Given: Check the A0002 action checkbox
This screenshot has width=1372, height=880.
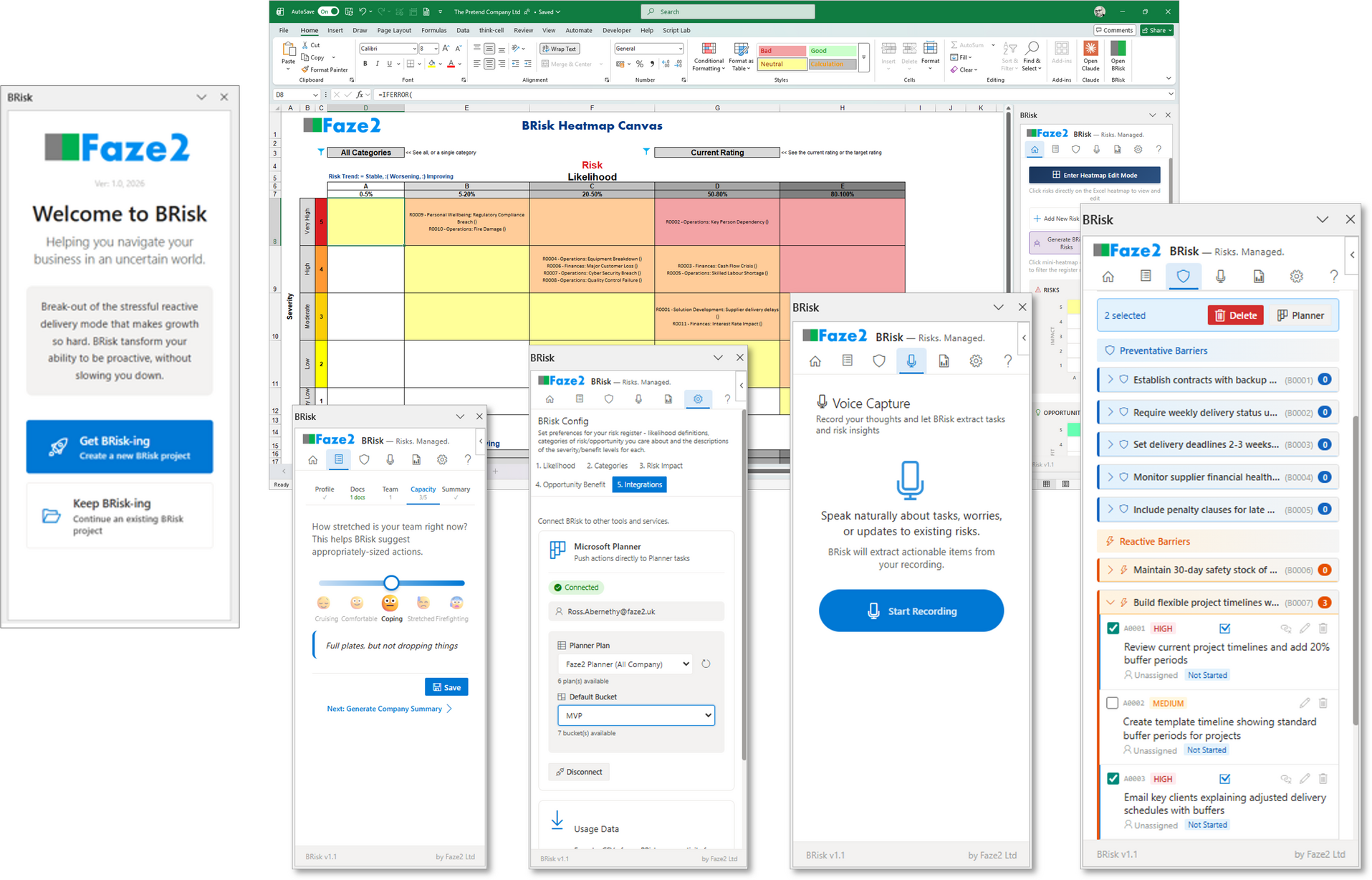Looking at the screenshot, I should pos(1112,703).
